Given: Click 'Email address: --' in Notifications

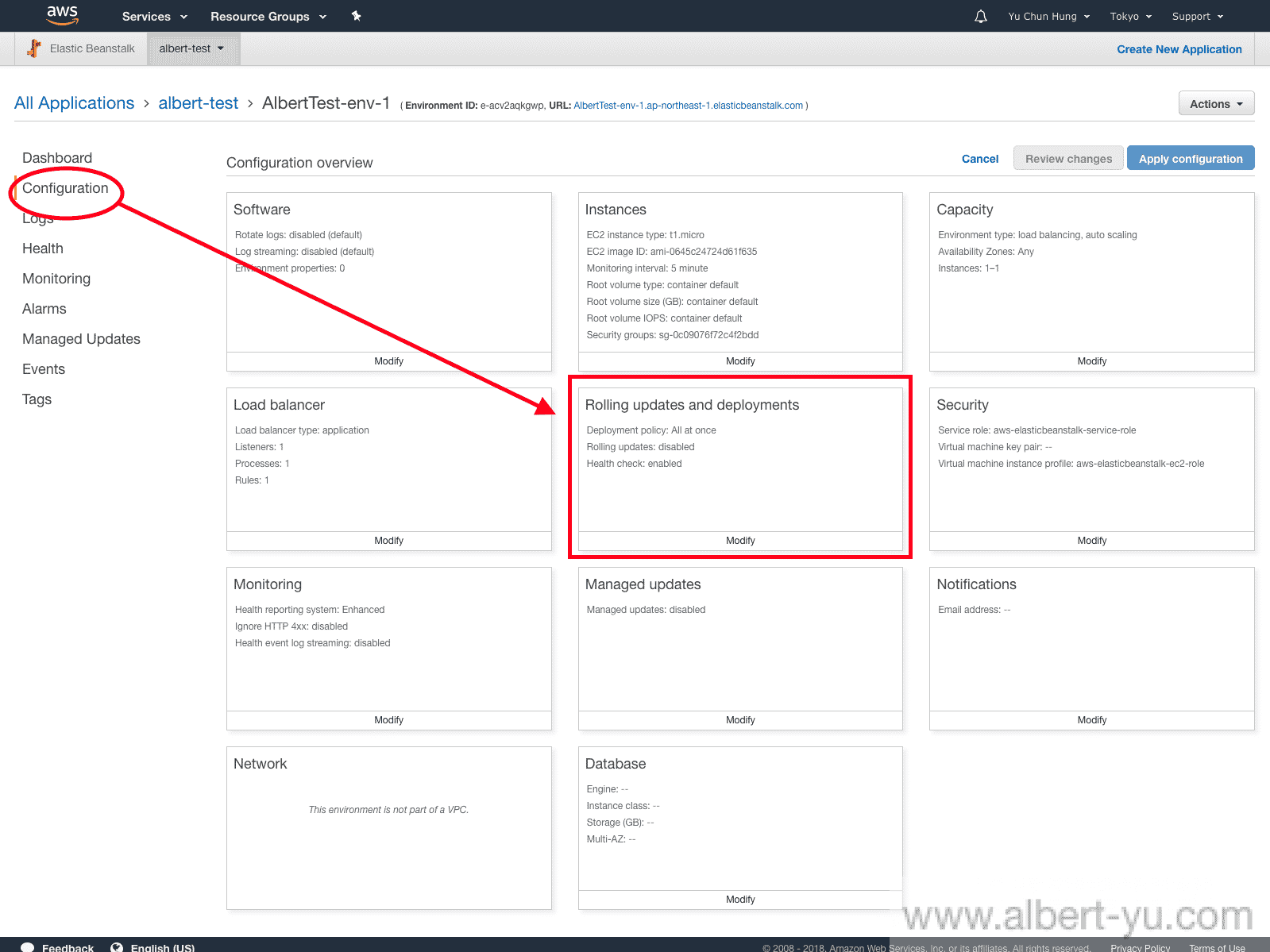Looking at the screenshot, I should tap(974, 610).
